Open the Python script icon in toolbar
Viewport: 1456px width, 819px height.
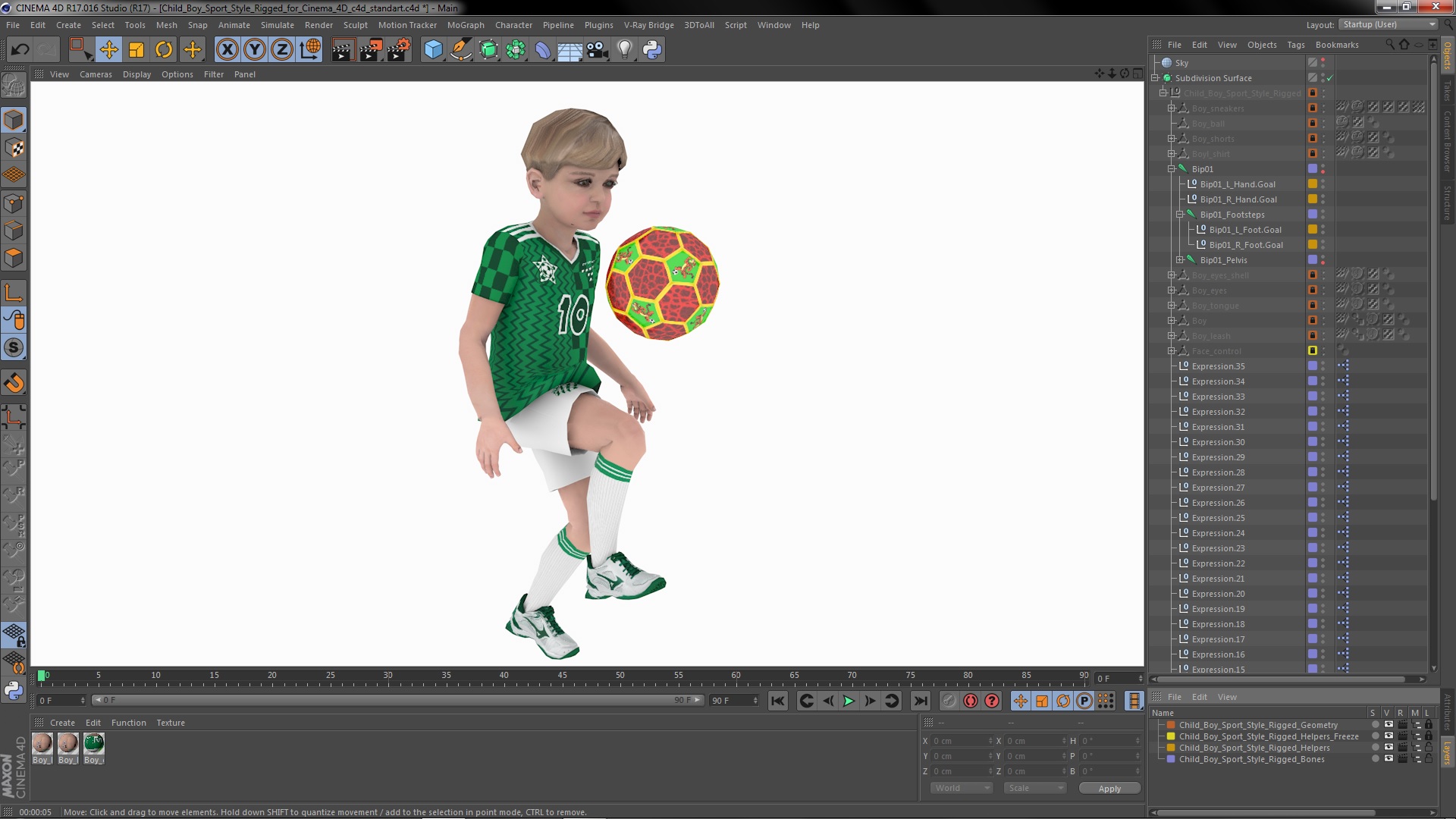pyautogui.click(x=652, y=50)
